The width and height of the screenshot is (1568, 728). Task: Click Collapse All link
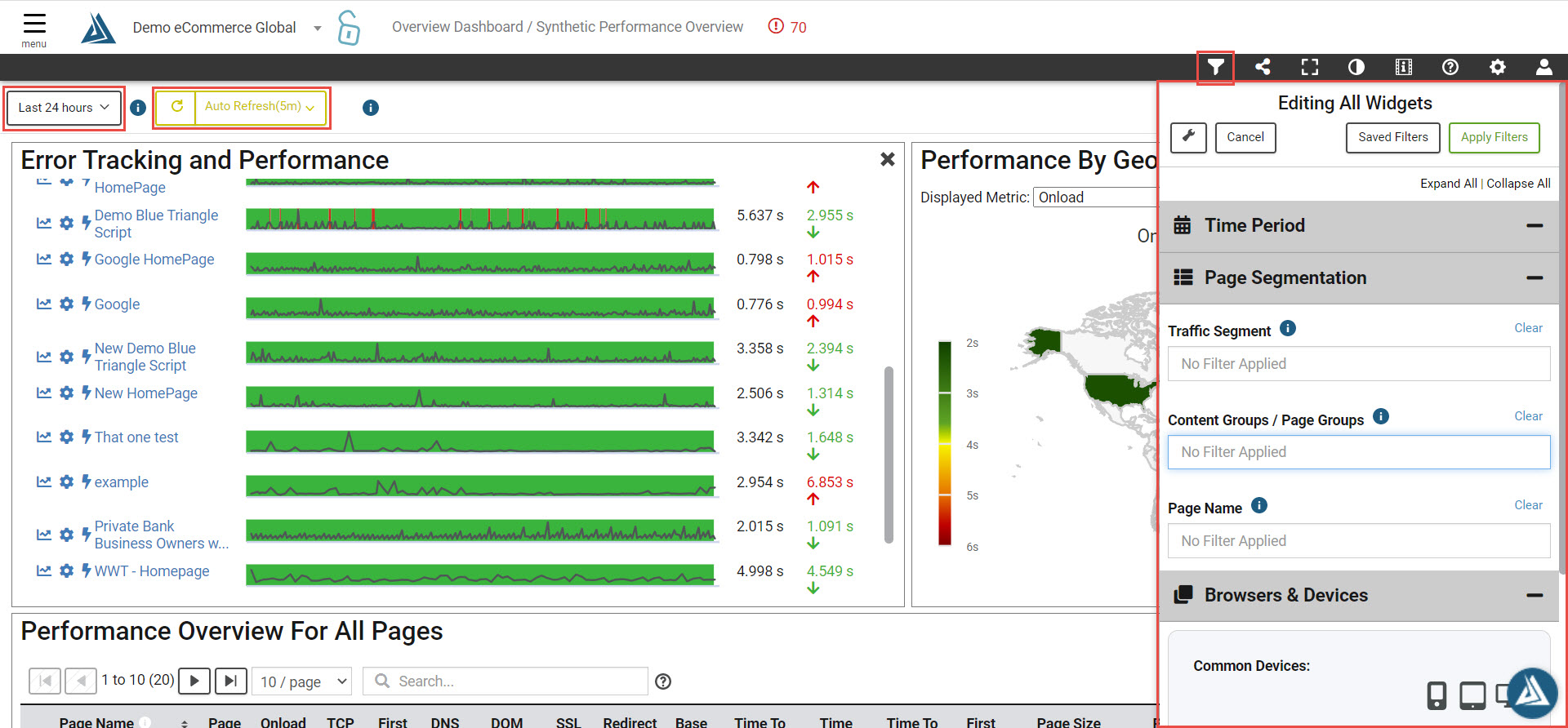click(x=1518, y=184)
